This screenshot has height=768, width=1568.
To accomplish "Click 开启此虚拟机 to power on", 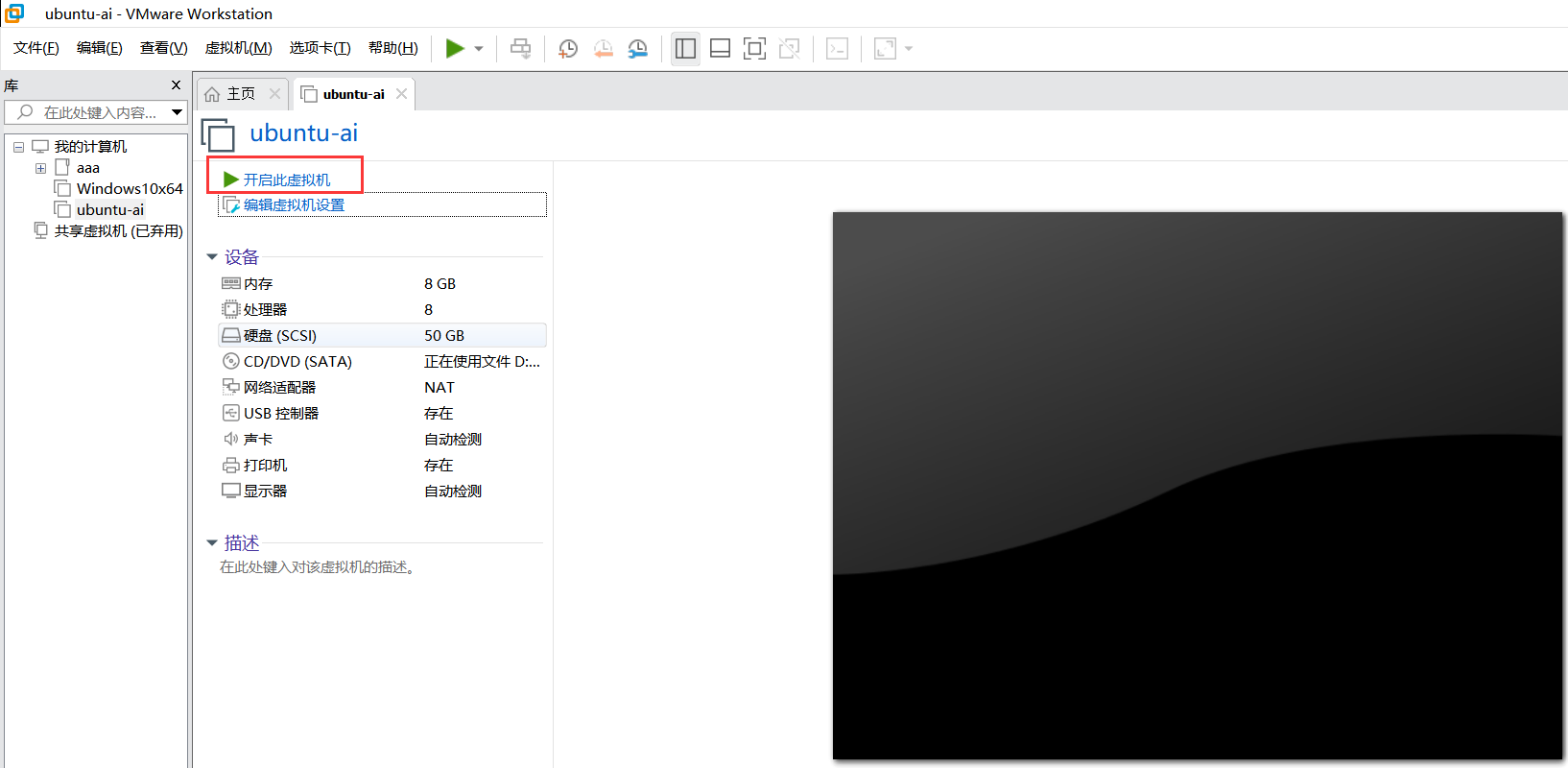I will (286, 180).
